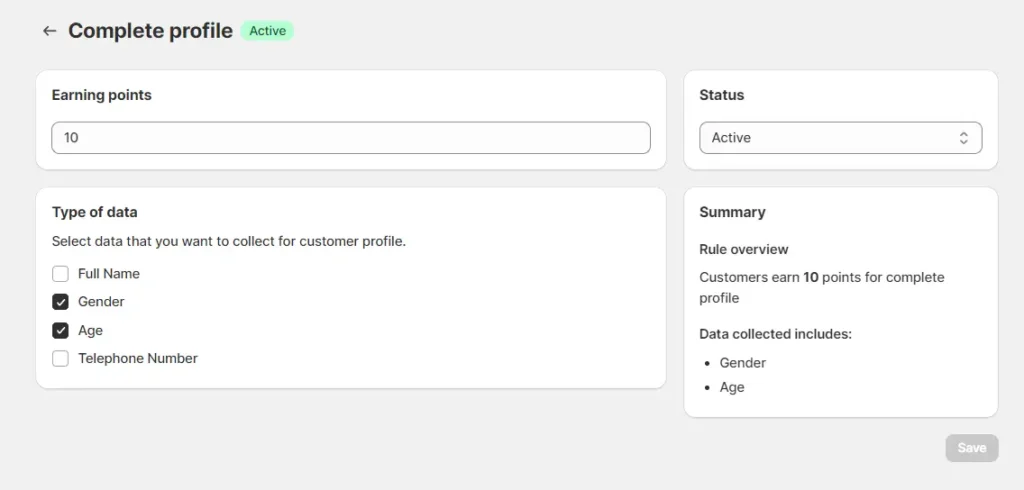Click the Telephone Number label text
This screenshot has height=490, width=1024.
(x=138, y=358)
